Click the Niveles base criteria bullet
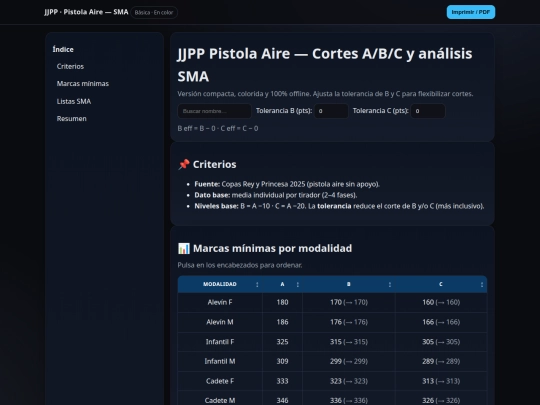This screenshot has width=540, height=405. pos(339,206)
